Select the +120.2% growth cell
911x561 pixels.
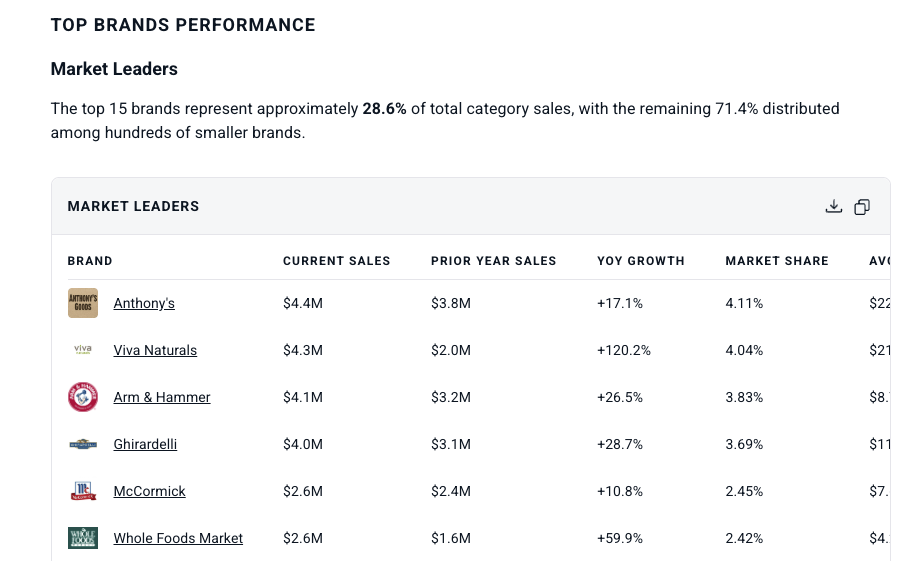(624, 350)
